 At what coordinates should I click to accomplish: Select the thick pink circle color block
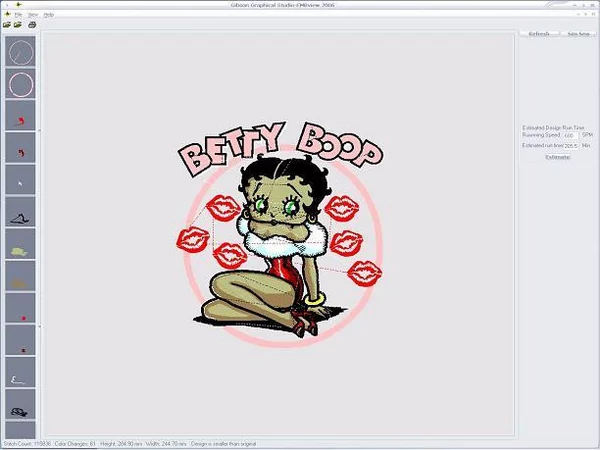tap(20, 84)
